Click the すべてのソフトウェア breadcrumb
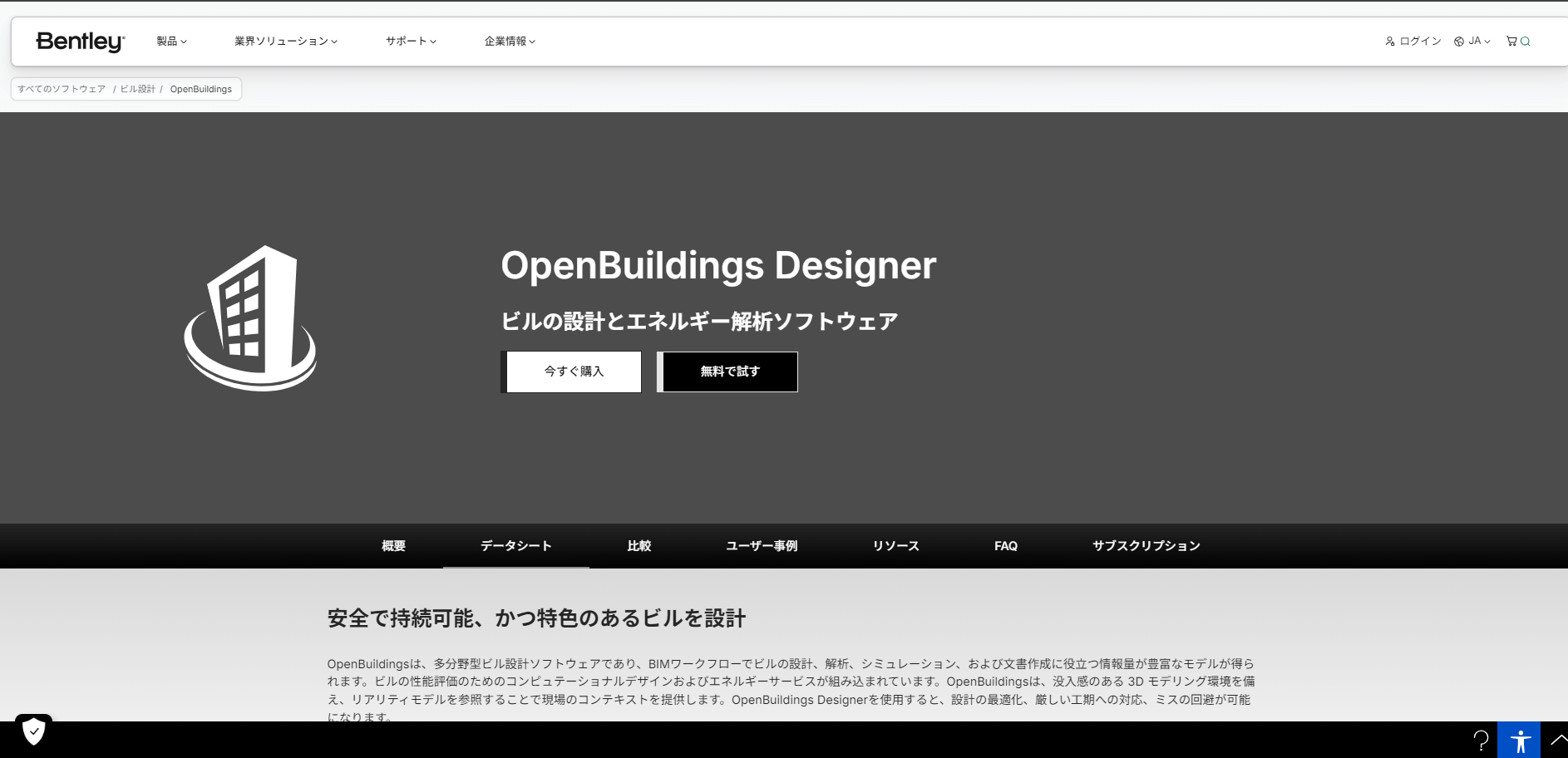1568x758 pixels. click(x=62, y=89)
